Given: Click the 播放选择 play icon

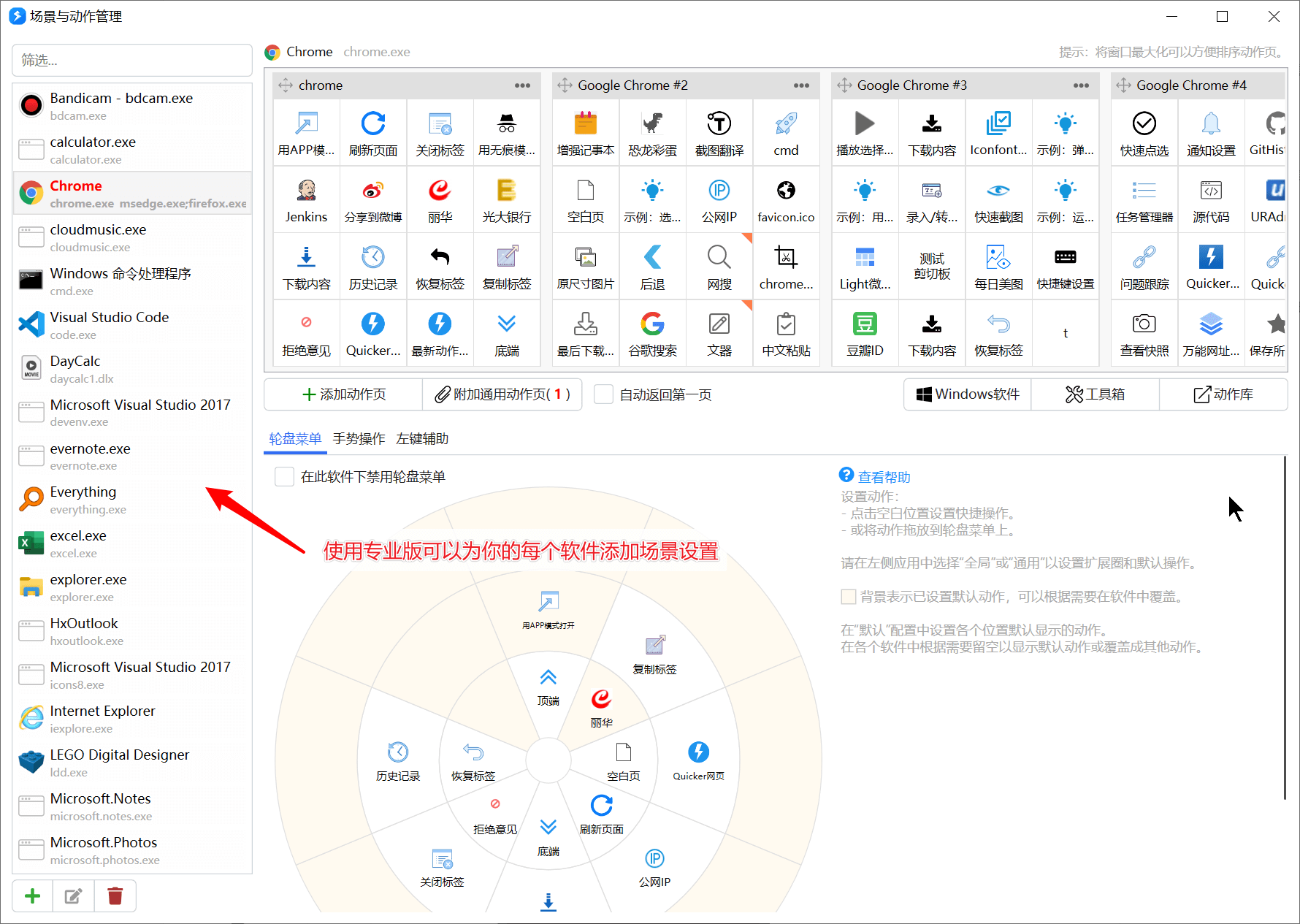Looking at the screenshot, I should point(865,124).
